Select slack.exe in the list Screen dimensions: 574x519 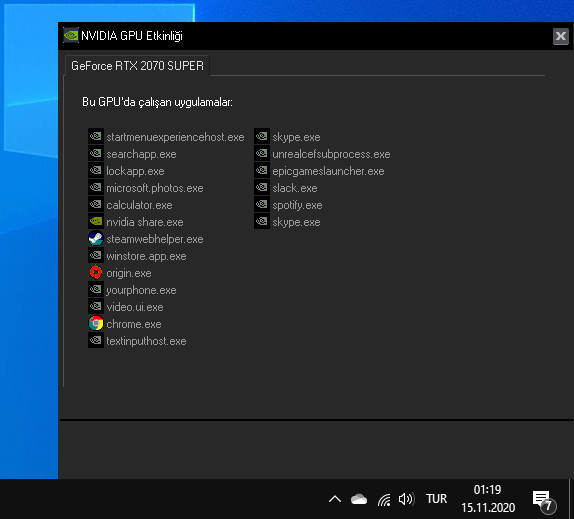coord(295,188)
